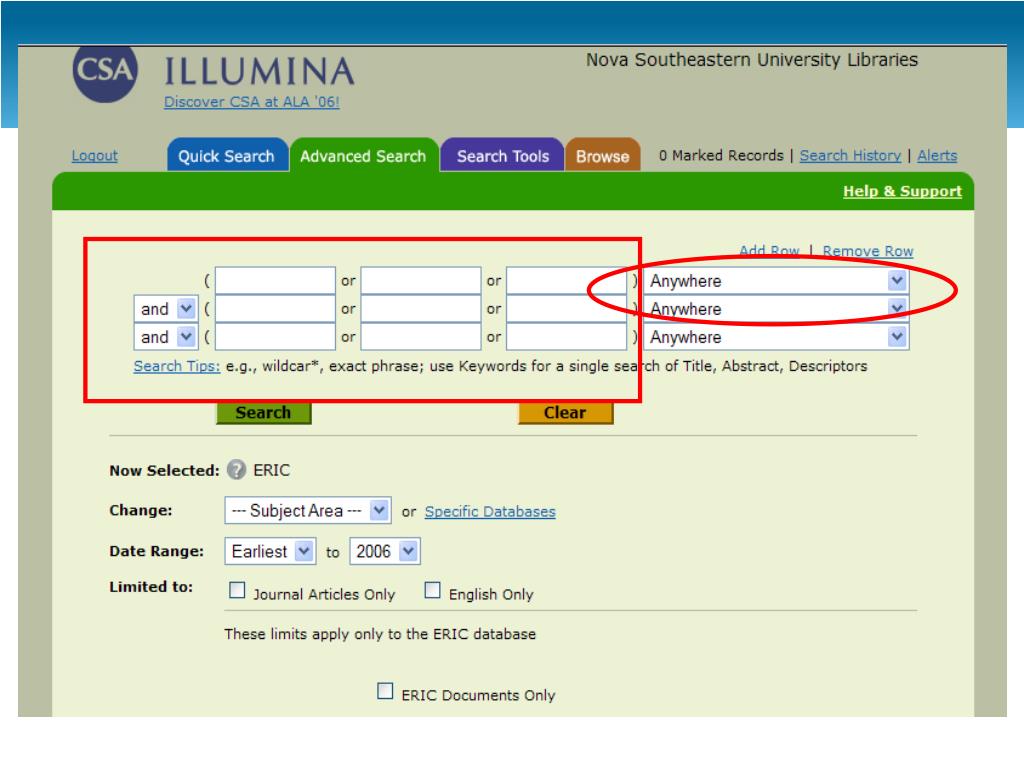This screenshot has width=1024, height=768.
Task: Click the '0 Marked Records' text
Action: (x=721, y=155)
